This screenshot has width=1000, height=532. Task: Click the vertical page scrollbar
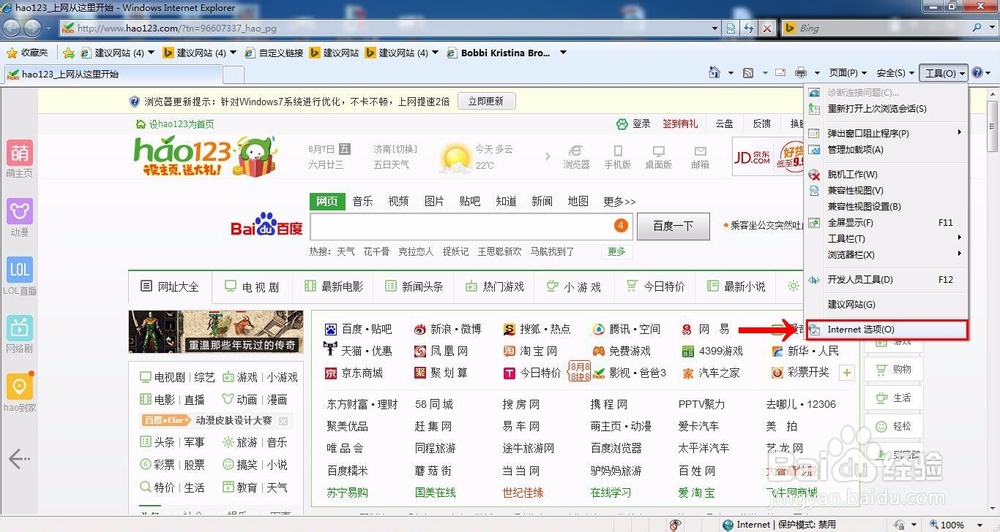[993, 303]
